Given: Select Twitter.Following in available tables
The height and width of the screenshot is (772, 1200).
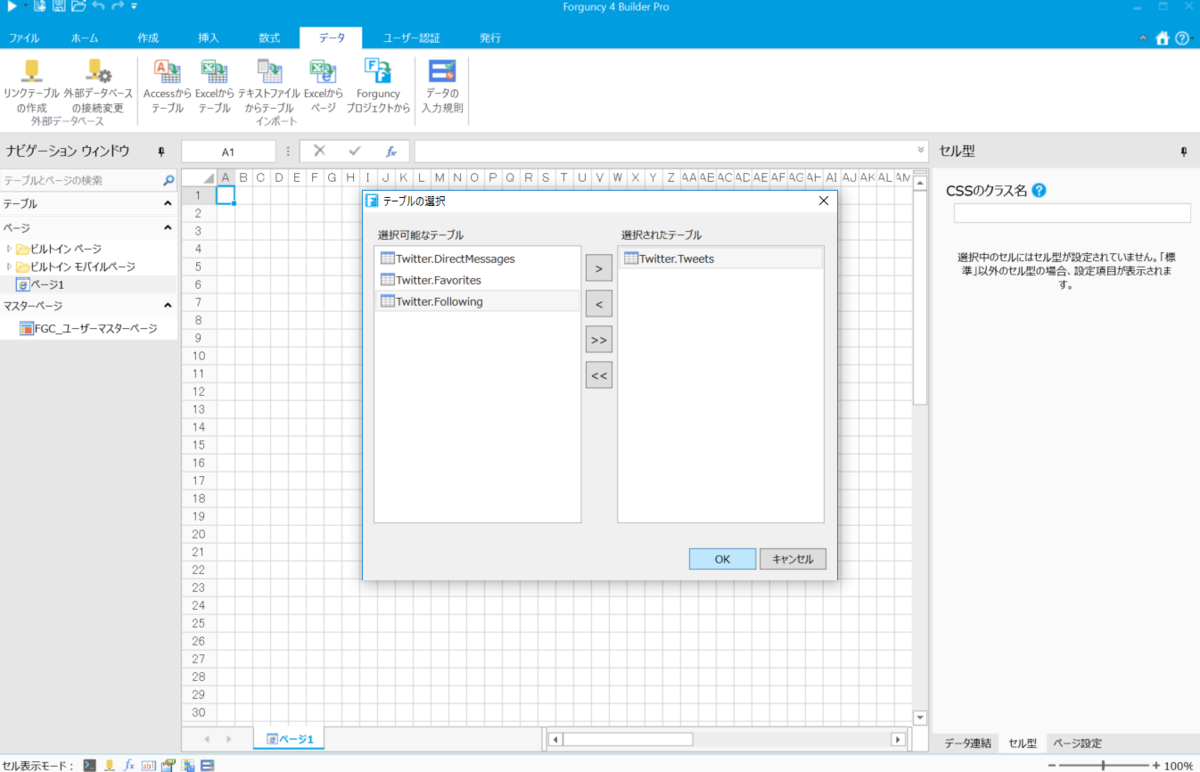Looking at the screenshot, I should pos(477,301).
